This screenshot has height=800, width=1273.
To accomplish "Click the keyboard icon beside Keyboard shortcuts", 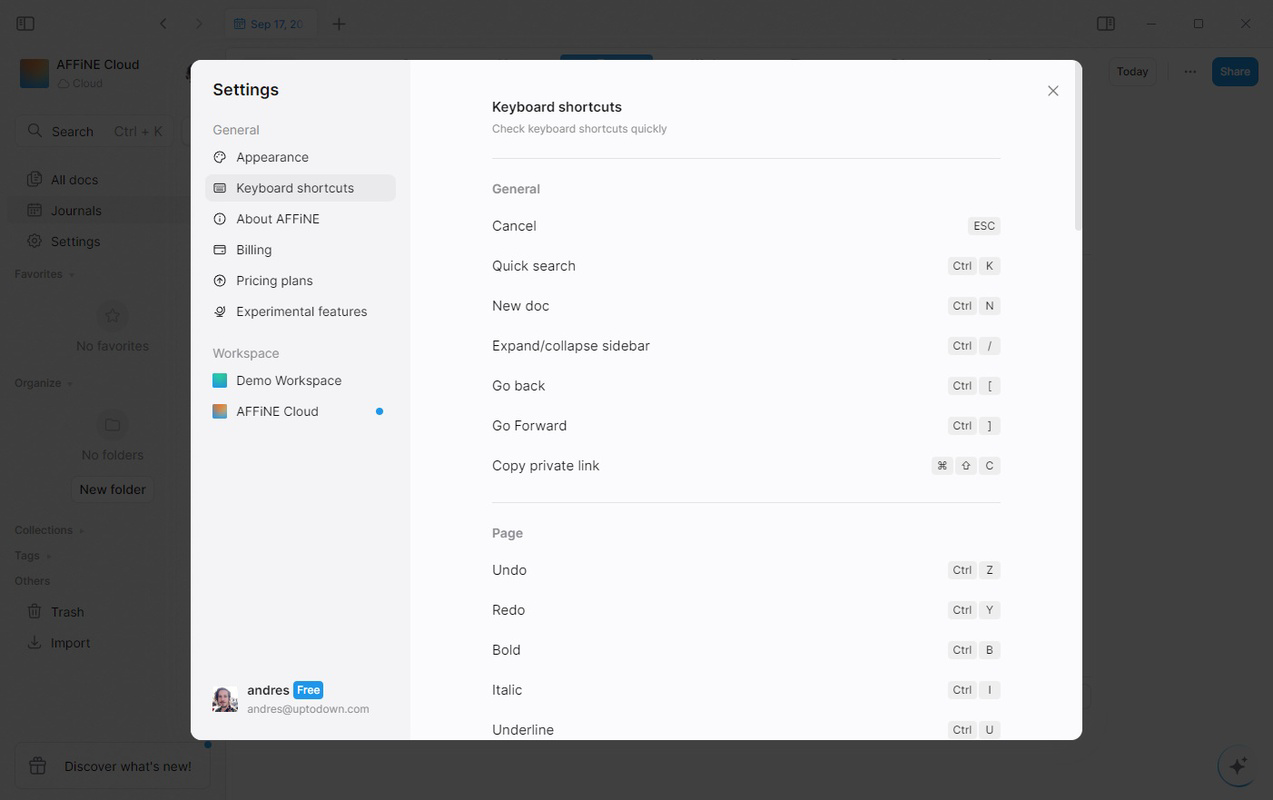I will pyautogui.click(x=220, y=188).
